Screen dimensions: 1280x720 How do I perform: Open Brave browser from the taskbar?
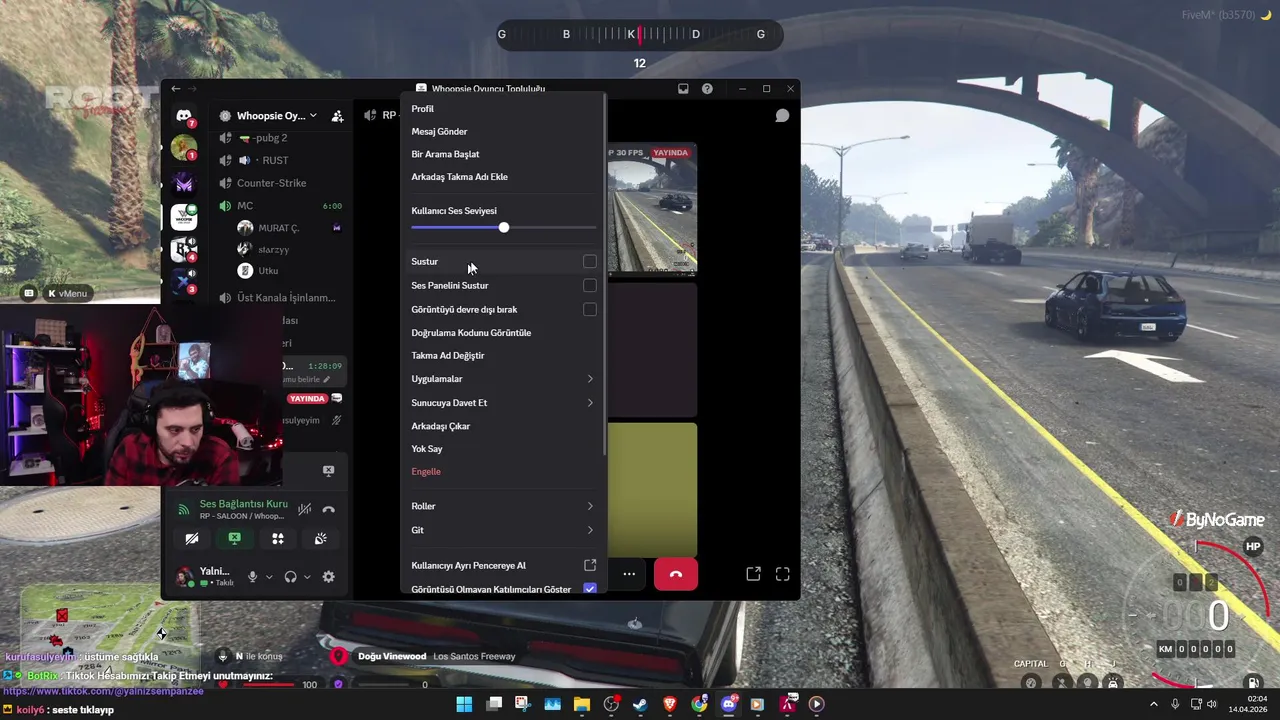tap(670, 704)
